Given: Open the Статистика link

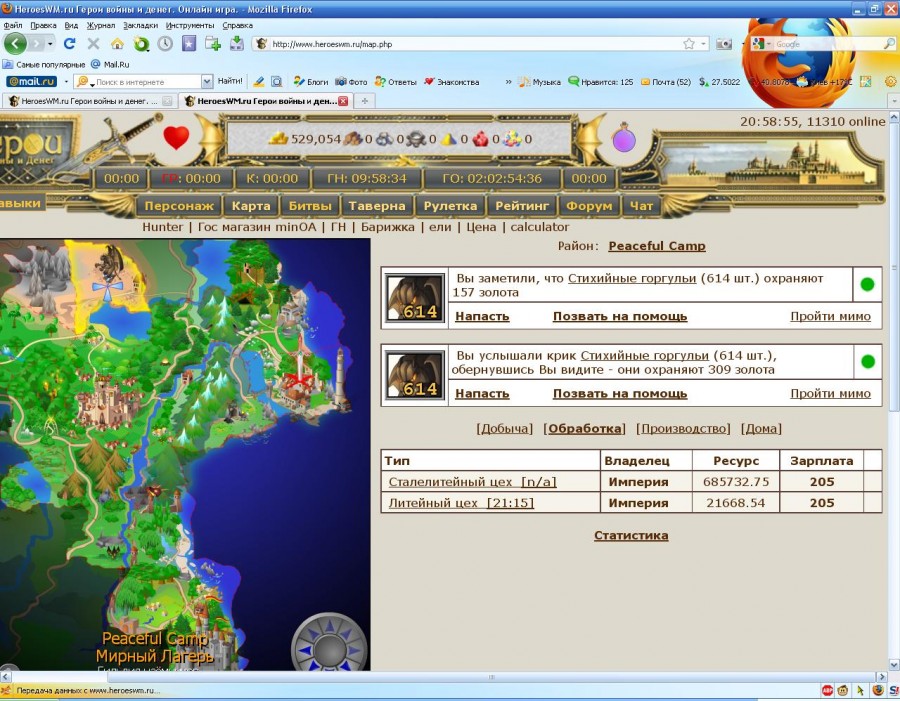Looking at the screenshot, I should pyautogui.click(x=631, y=535).
